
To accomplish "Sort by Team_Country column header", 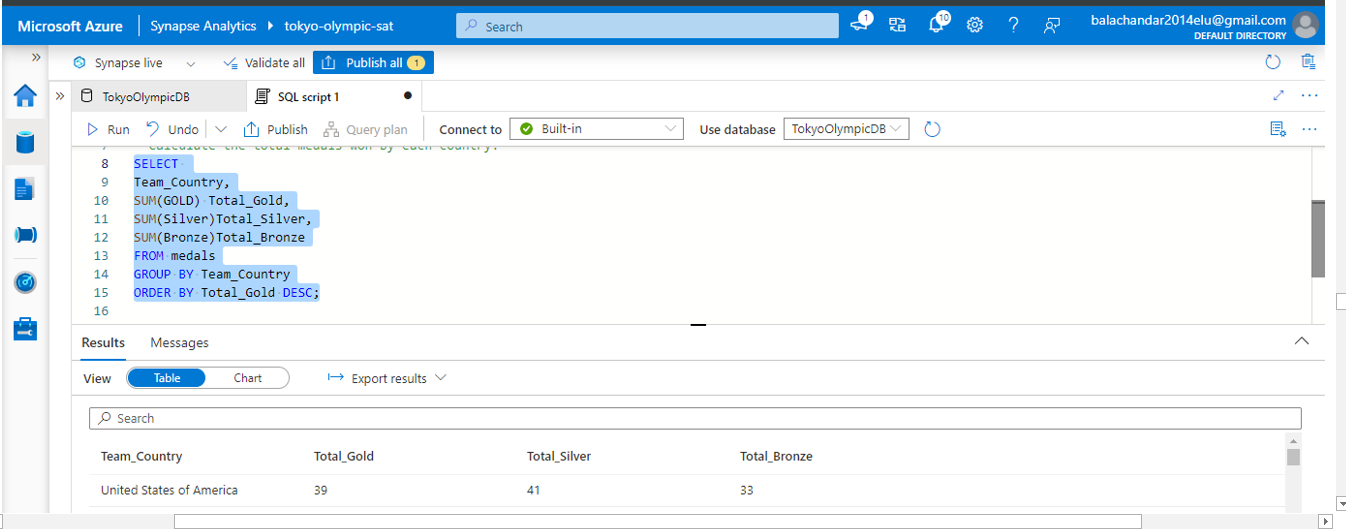I will coord(141,456).
